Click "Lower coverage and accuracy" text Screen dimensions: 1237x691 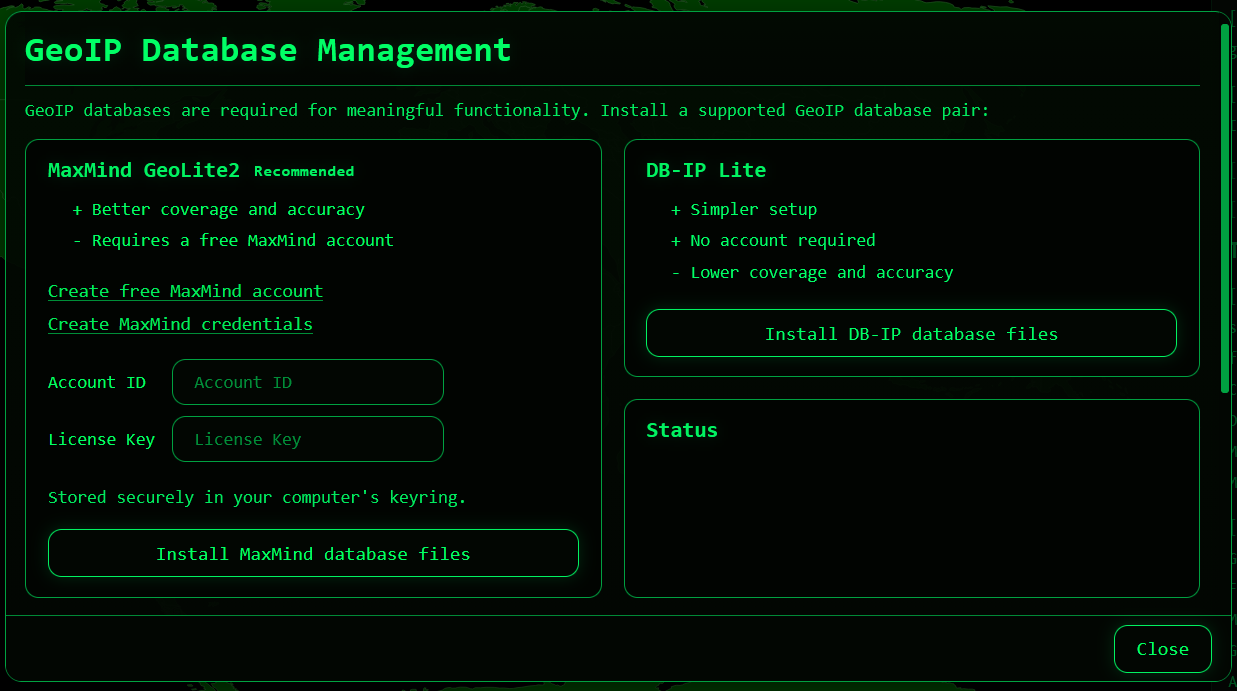click(x=822, y=272)
